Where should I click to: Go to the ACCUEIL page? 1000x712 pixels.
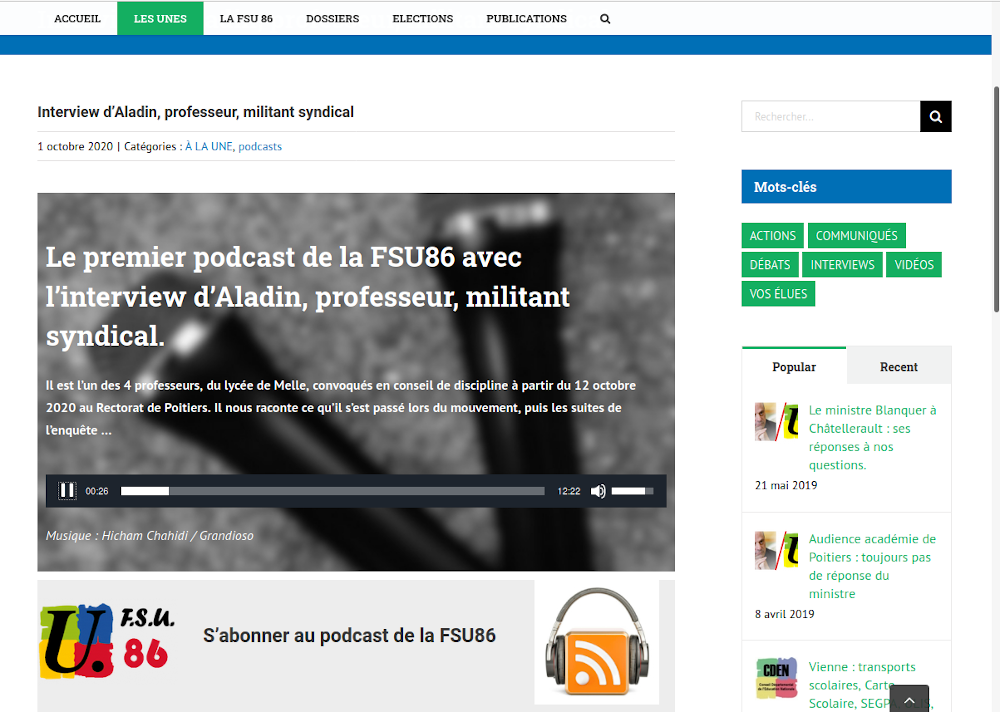click(77, 19)
